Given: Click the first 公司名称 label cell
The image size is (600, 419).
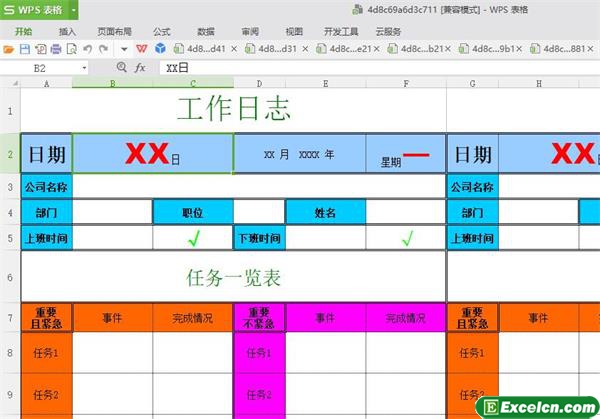Looking at the screenshot, I should tap(46, 187).
